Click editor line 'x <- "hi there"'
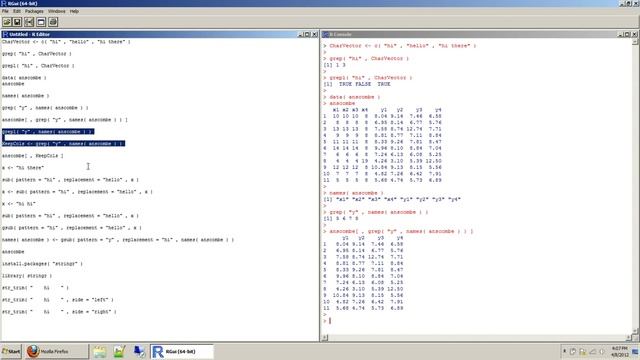 [x=23, y=167]
